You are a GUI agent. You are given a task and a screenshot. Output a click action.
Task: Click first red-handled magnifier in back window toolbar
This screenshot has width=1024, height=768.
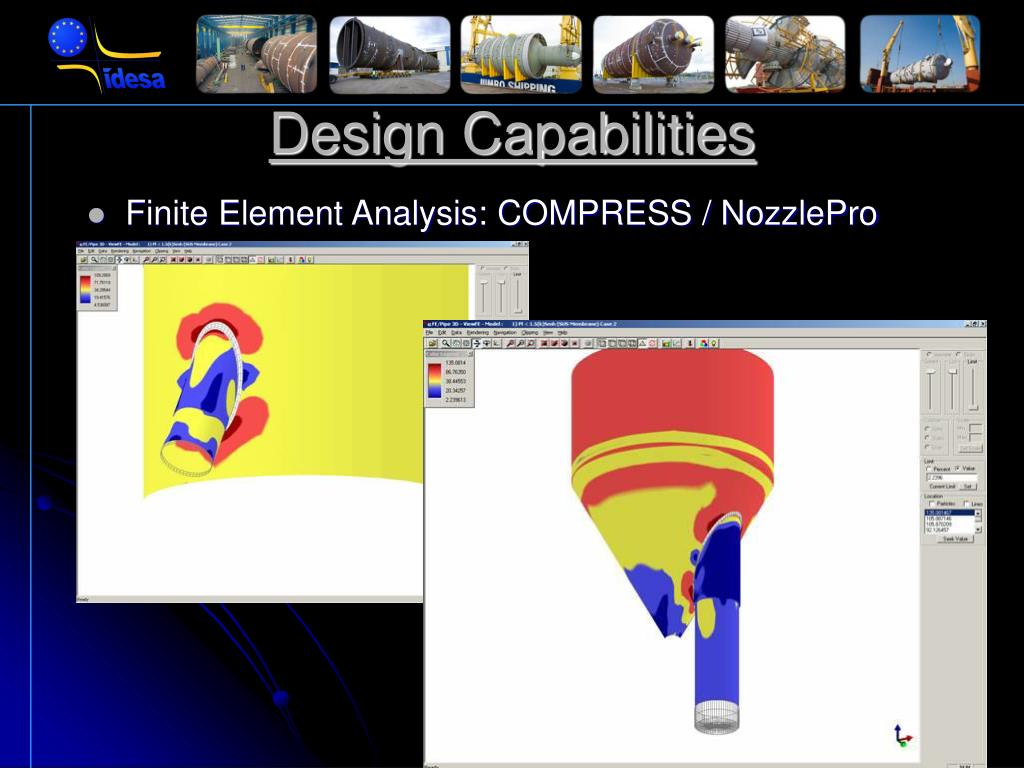tap(146, 259)
